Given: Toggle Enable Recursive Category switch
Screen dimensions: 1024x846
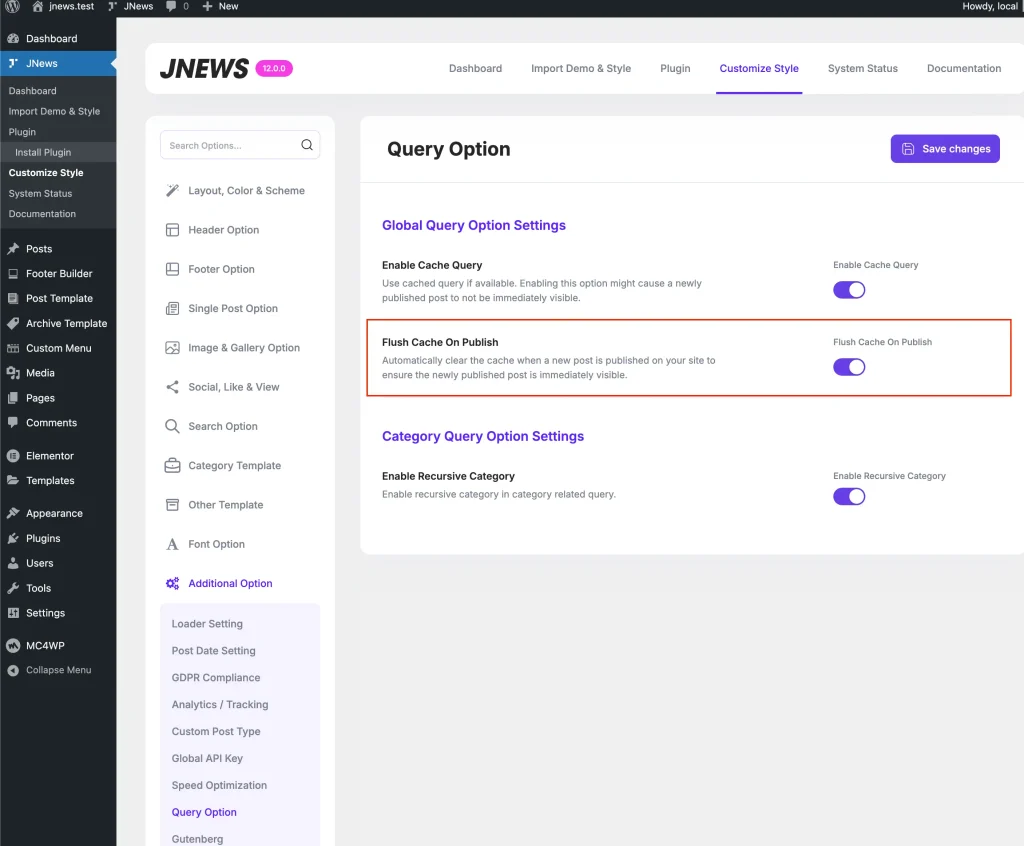Looking at the screenshot, I should [x=849, y=496].
